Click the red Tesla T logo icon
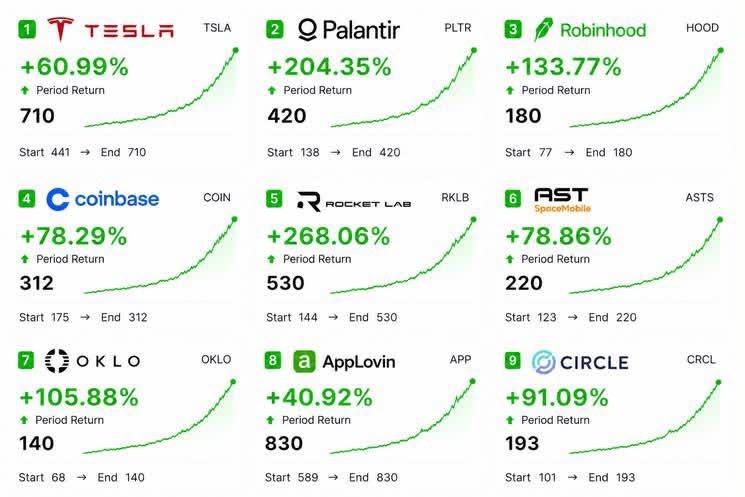This screenshot has width=745, height=497. tap(61, 29)
